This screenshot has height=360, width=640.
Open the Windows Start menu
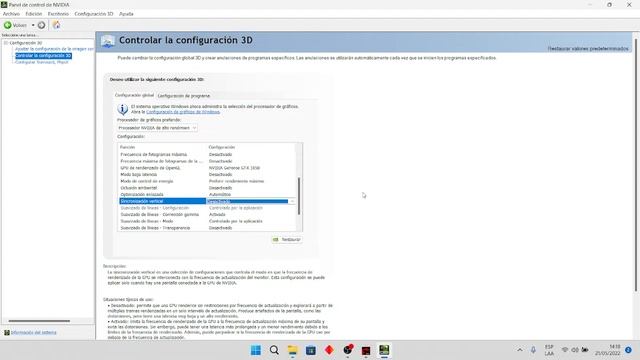pos(256,350)
